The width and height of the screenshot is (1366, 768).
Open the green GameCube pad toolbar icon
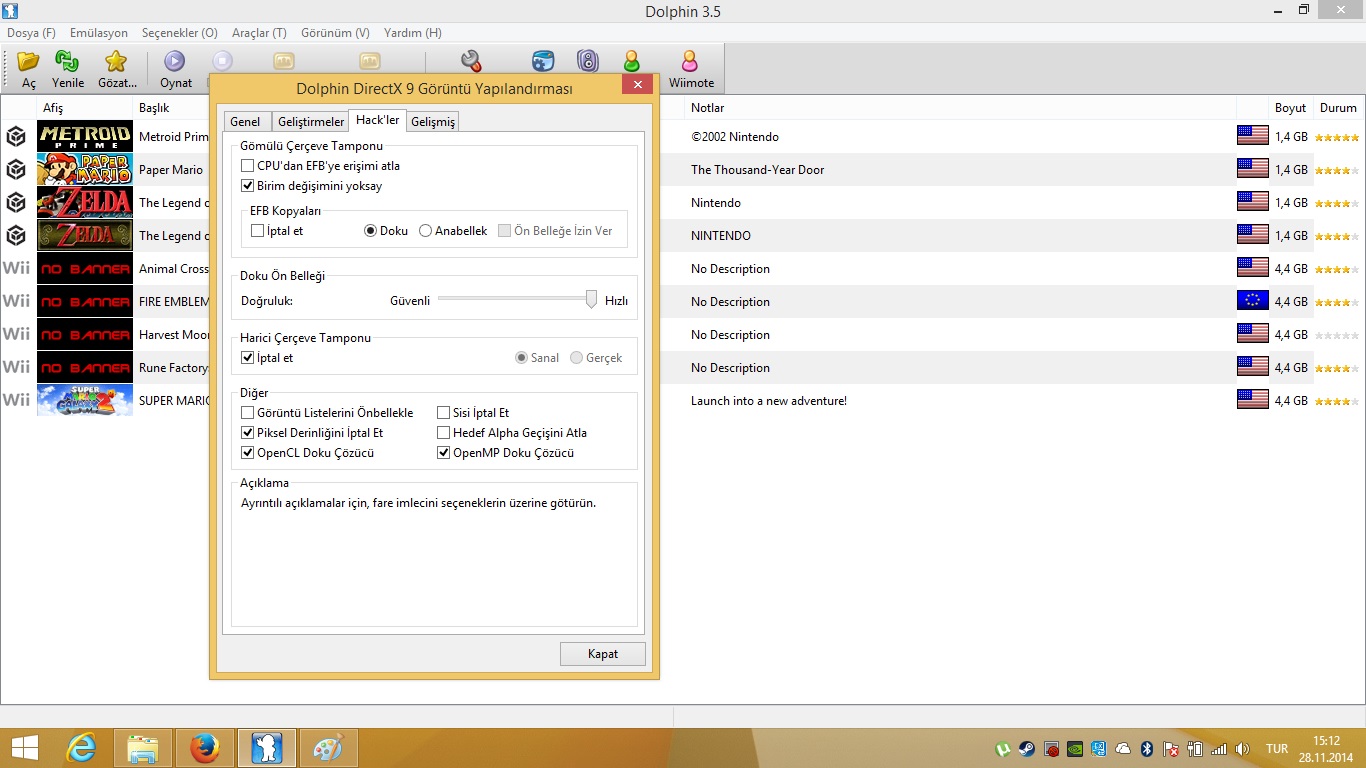click(631, 62)
